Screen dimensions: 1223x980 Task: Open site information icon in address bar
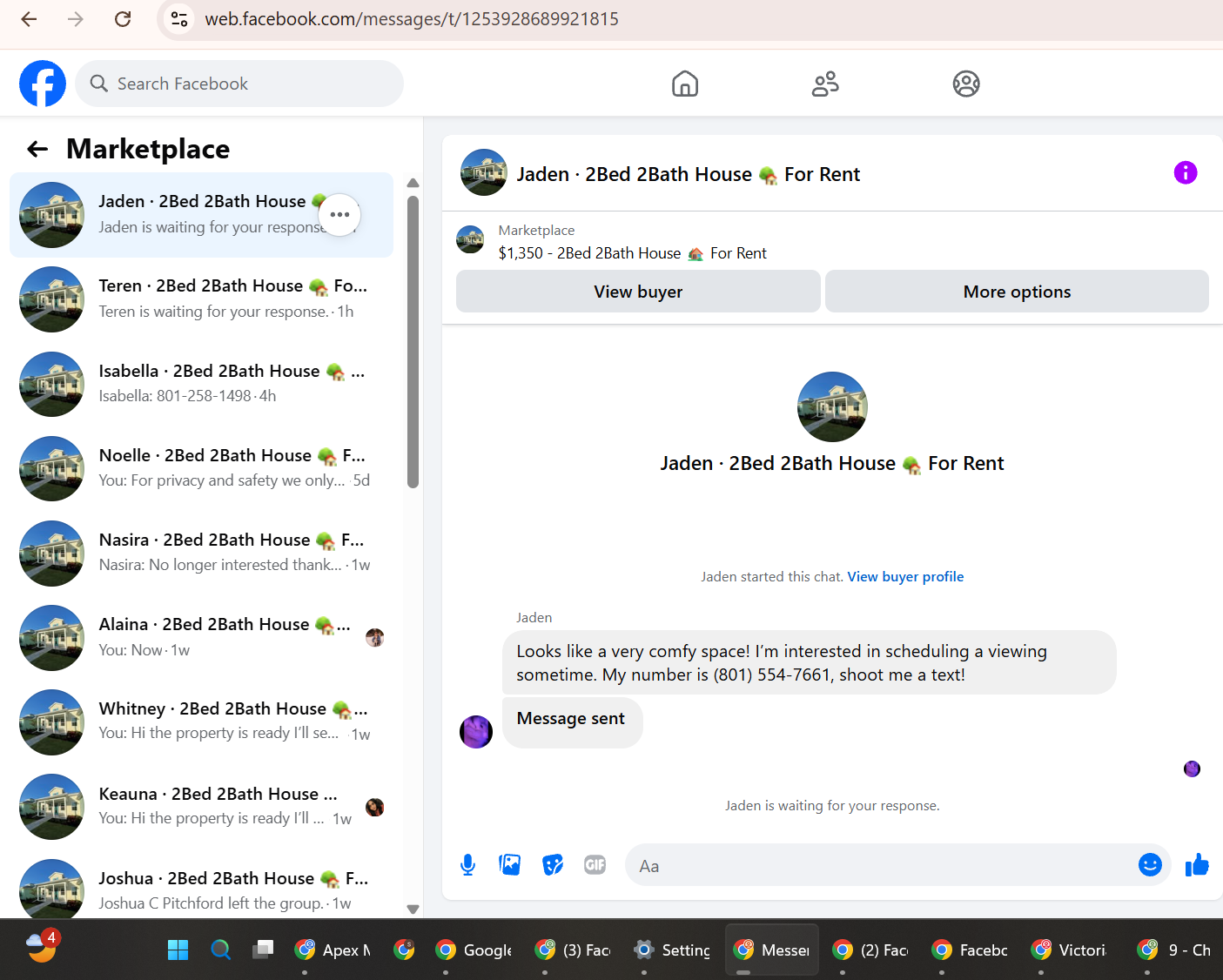pos(179,19)
